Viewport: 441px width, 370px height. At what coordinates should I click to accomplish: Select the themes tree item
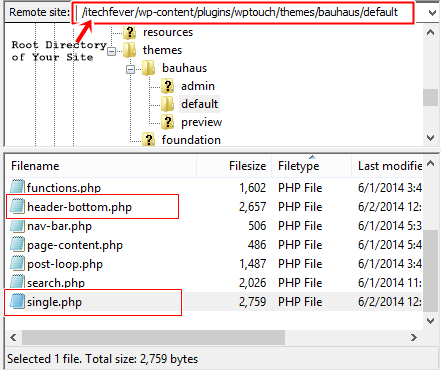tap(162, 50)
